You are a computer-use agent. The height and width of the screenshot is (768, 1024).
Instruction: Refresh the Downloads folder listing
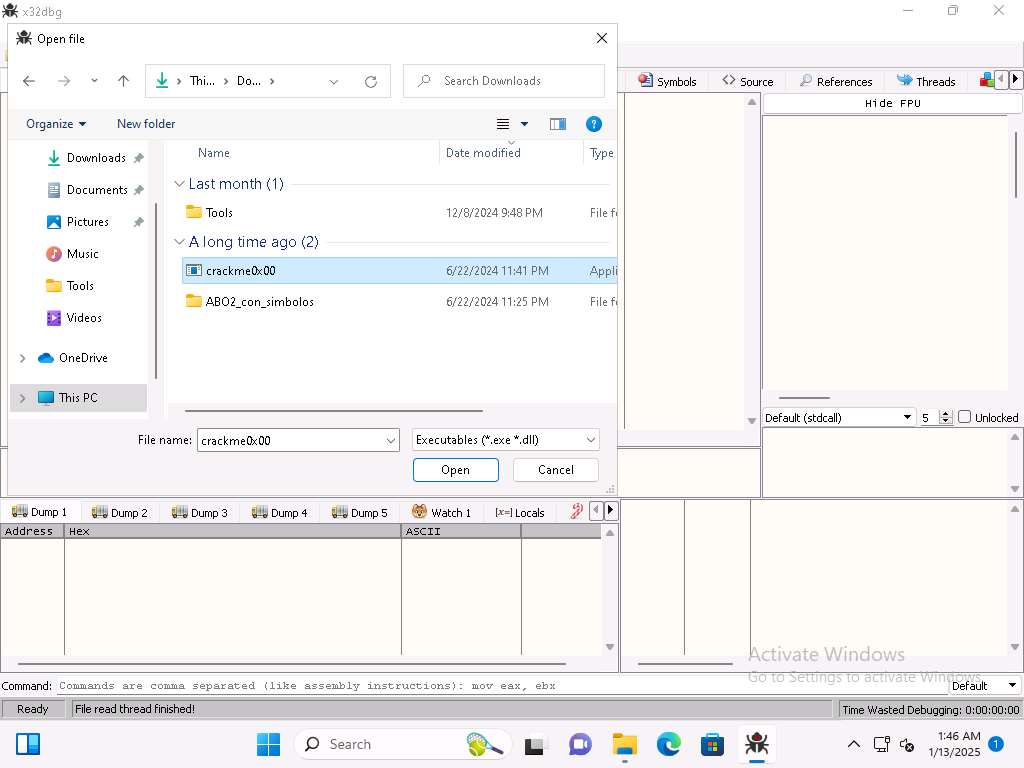(x=371, y=81)
